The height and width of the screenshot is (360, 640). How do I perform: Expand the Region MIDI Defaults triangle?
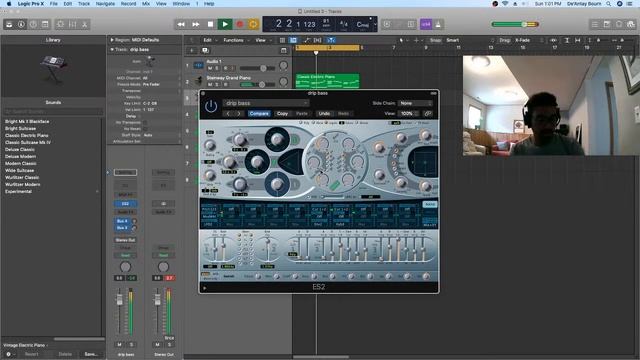(111, 40)
